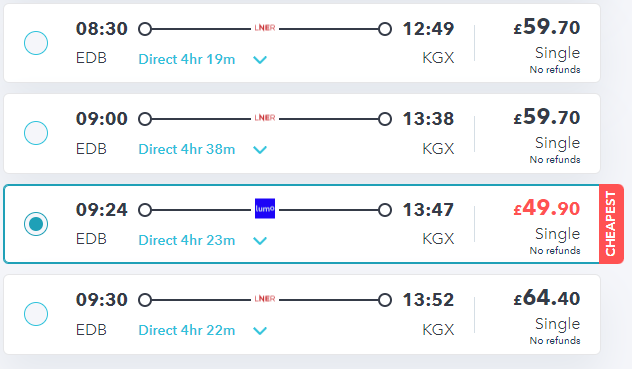Click the red CHEAPEST badge

click(x=611, y=224)
